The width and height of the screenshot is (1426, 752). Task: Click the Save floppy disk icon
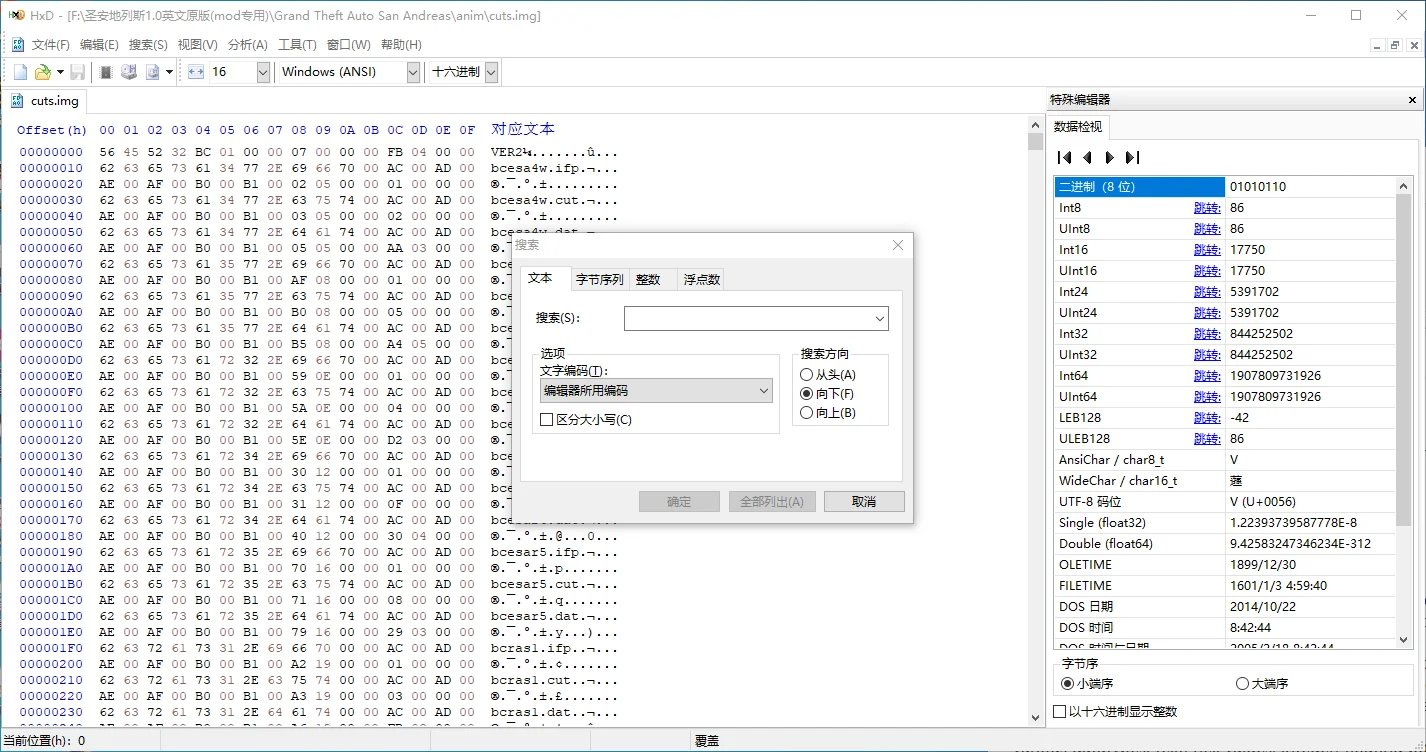(x=77, y=72)
